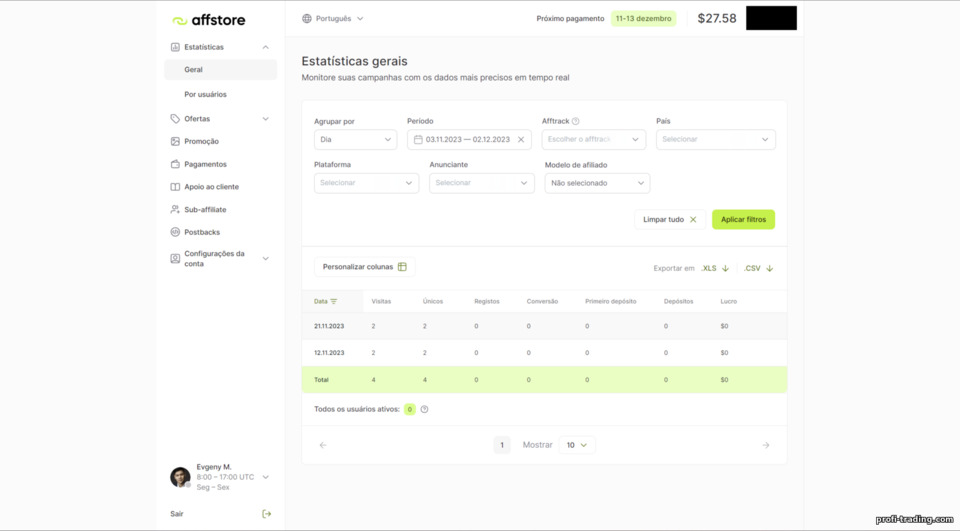This screenshot has height=531, width=960.
Task: Click the Personalizar colunas button
Action: pos(364,266)
